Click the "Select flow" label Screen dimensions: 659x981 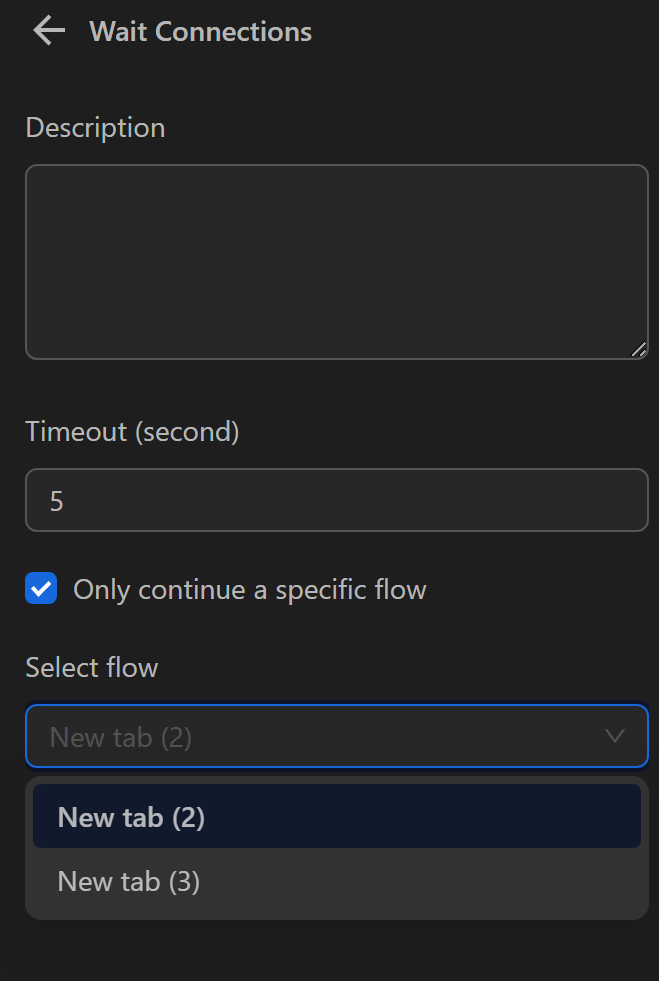coord(91,667)
